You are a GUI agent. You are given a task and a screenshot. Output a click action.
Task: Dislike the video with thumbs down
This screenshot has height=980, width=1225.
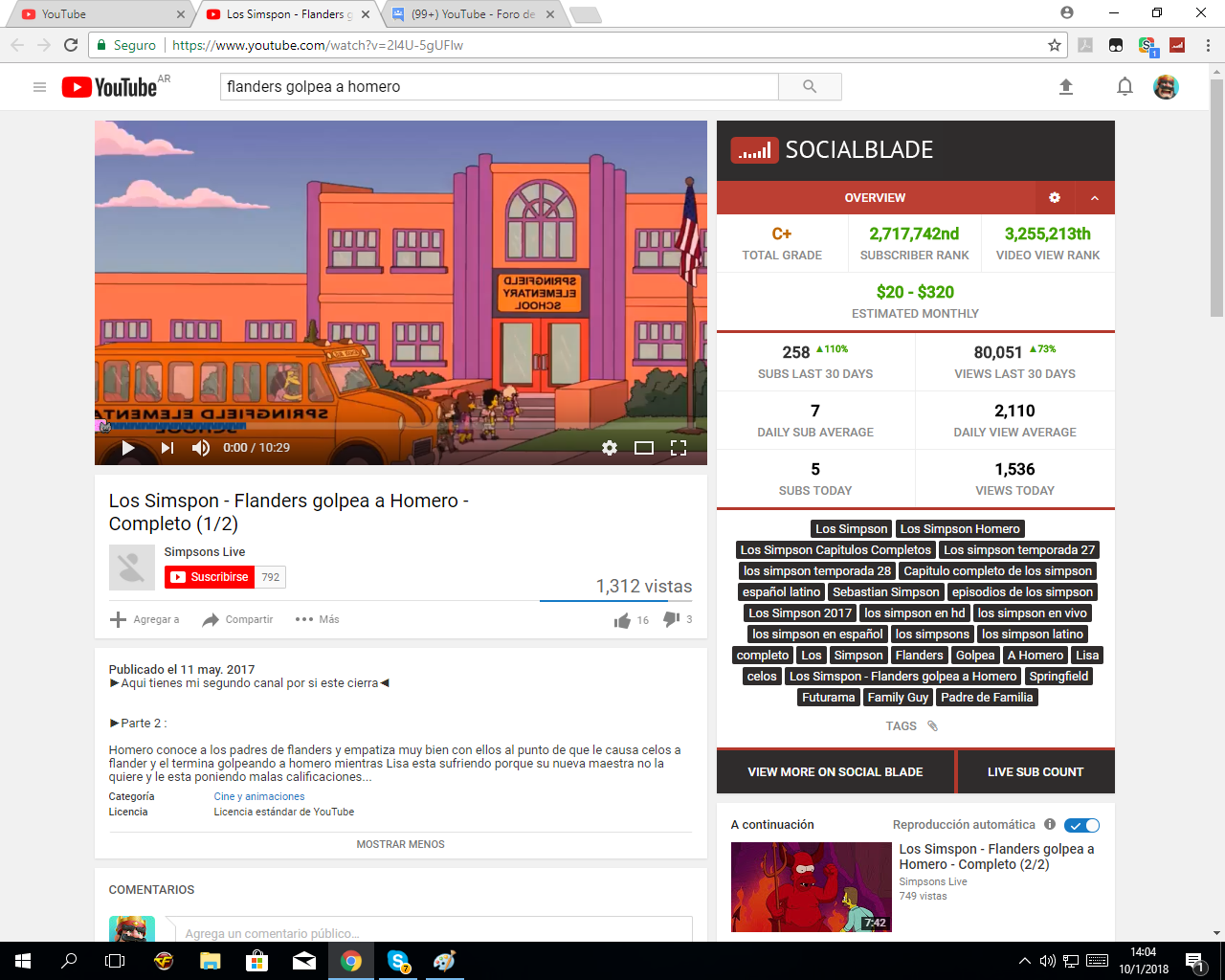[672, 619]
